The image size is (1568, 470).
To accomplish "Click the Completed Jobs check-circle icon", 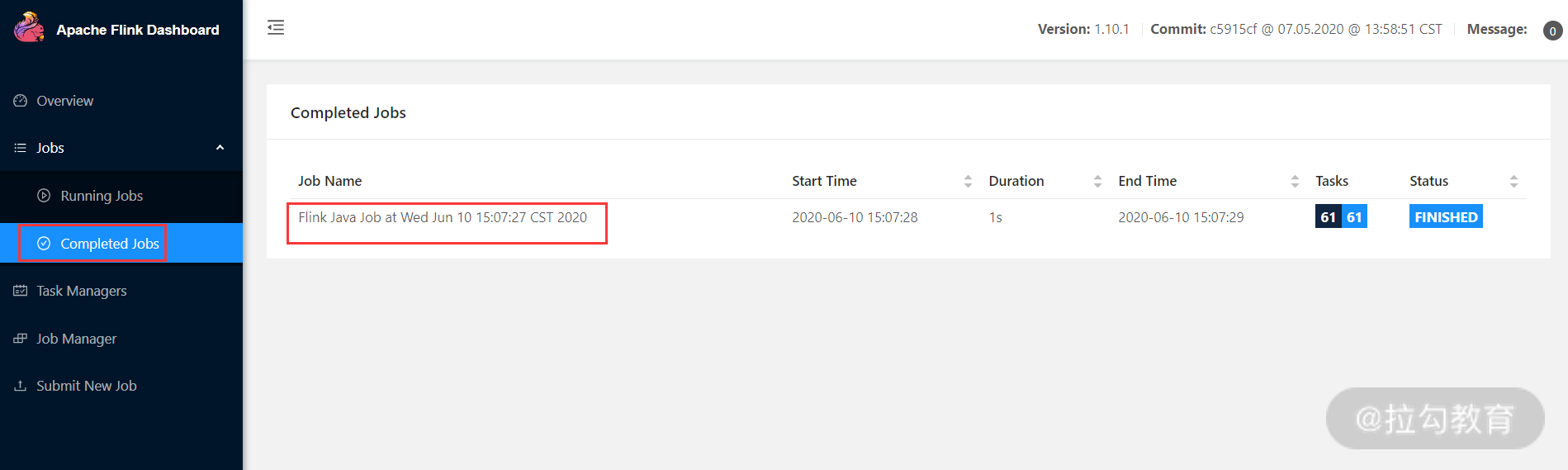I will coord(44,244).
